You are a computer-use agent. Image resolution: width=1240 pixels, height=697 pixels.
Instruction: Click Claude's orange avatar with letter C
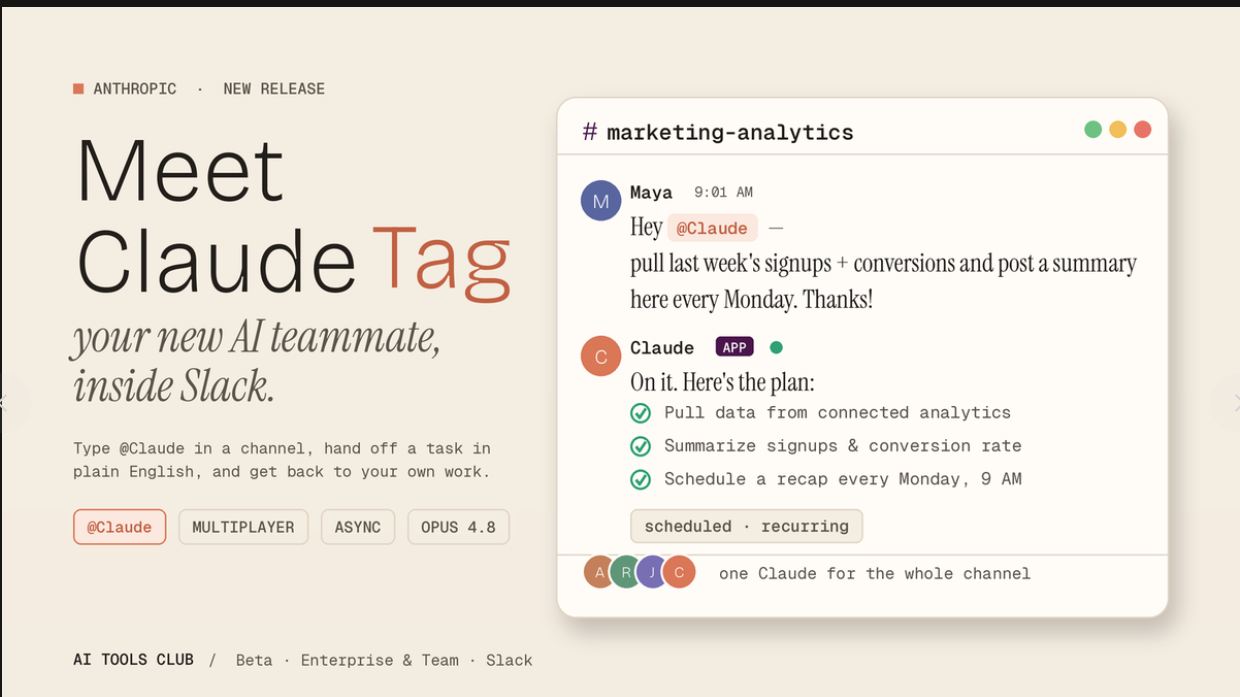(x=601, y=356)
